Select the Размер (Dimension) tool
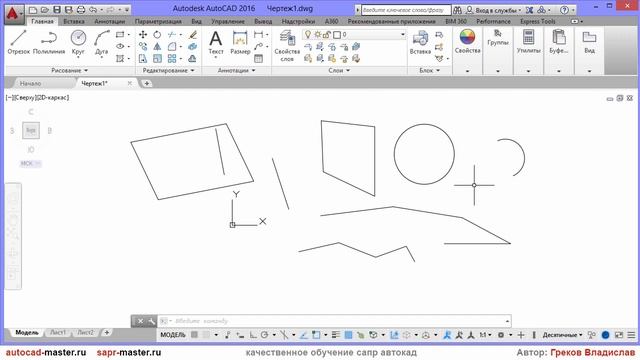The height and width of the screenshot is (360, 640). coord(240,42)
